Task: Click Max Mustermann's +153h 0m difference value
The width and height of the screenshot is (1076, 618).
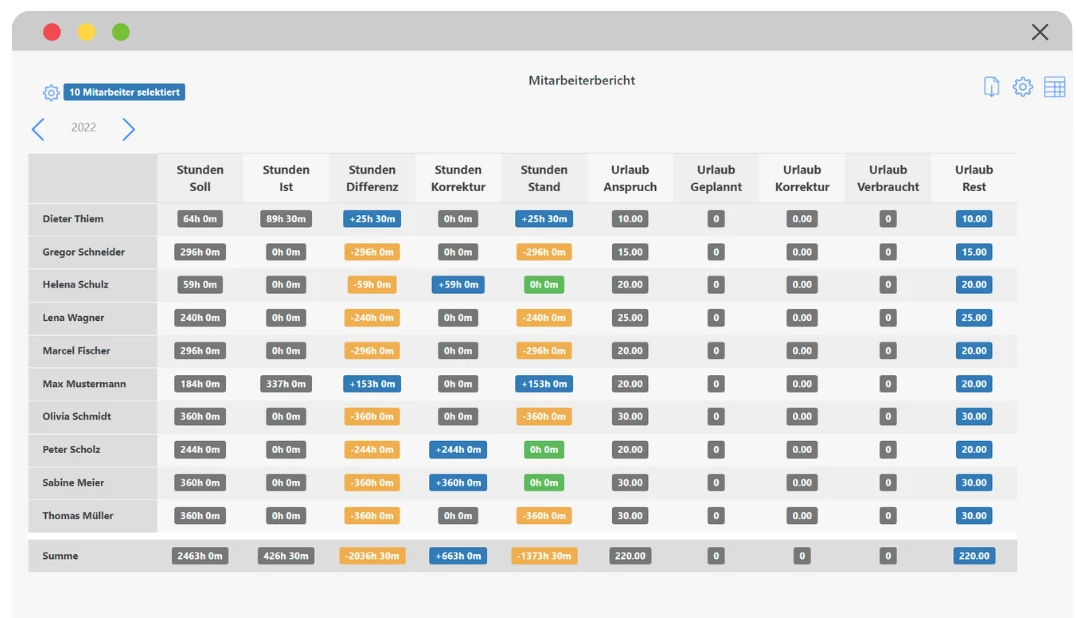Action: [x=372, y=383]
